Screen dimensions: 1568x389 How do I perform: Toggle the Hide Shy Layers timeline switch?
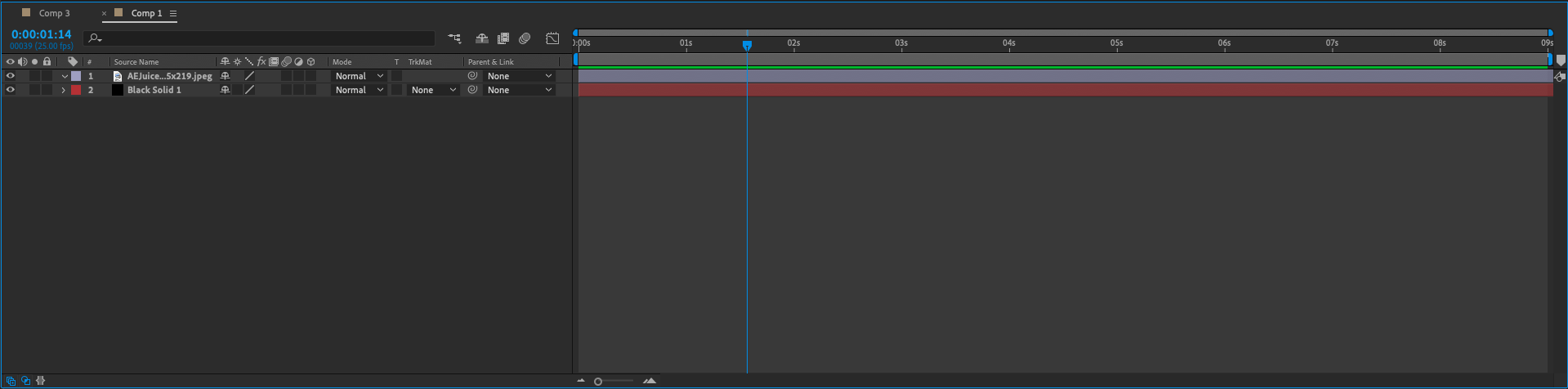click(x=482, y=38)
